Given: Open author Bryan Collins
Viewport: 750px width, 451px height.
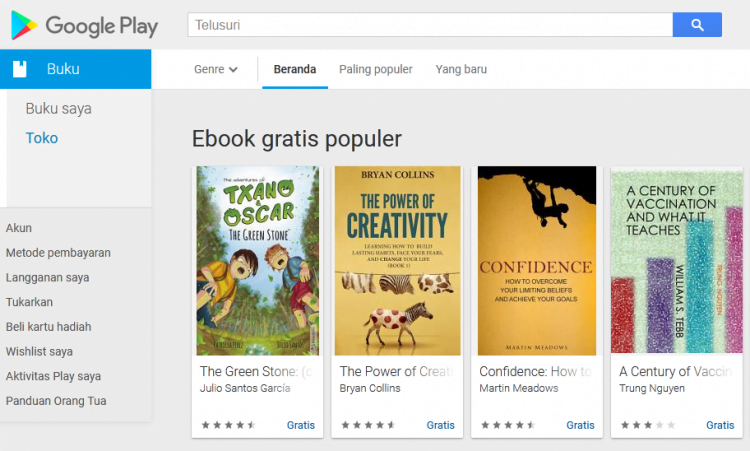Looking at the screenshot, I should 370,388.
